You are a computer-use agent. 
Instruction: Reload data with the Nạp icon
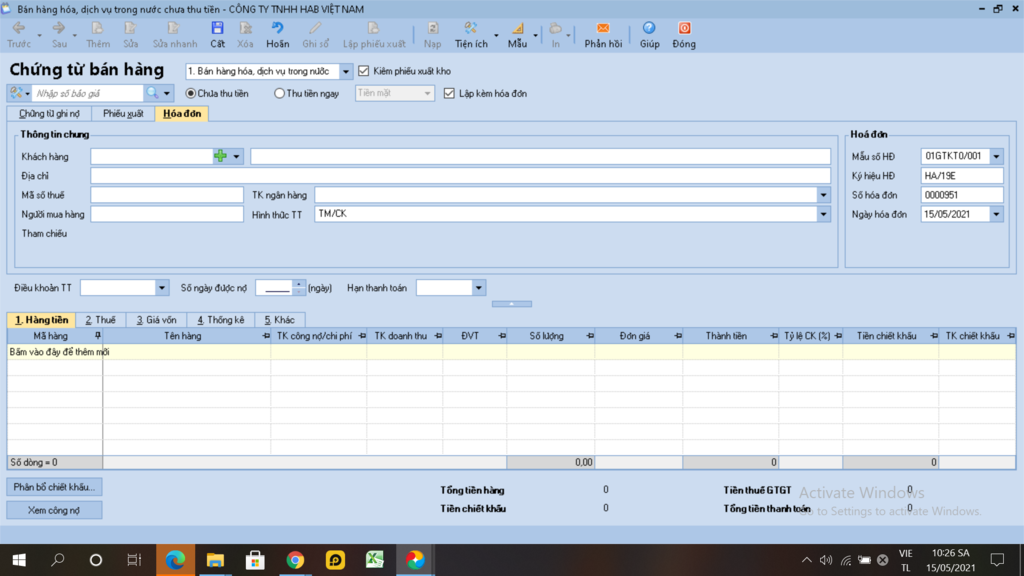point(432,28)
